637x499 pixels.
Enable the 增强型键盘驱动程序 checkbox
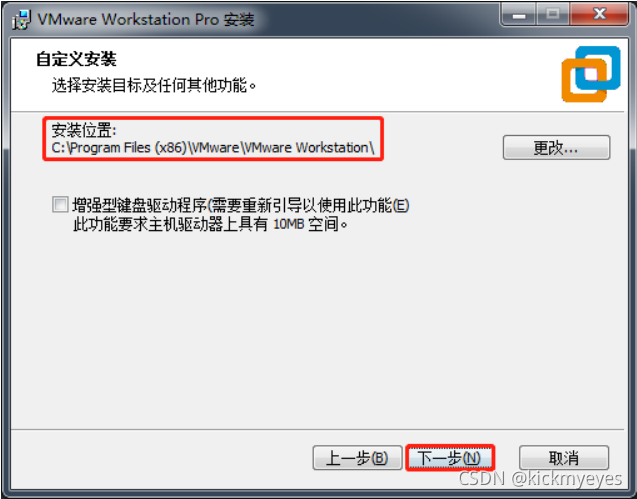(x=60, y=204)
